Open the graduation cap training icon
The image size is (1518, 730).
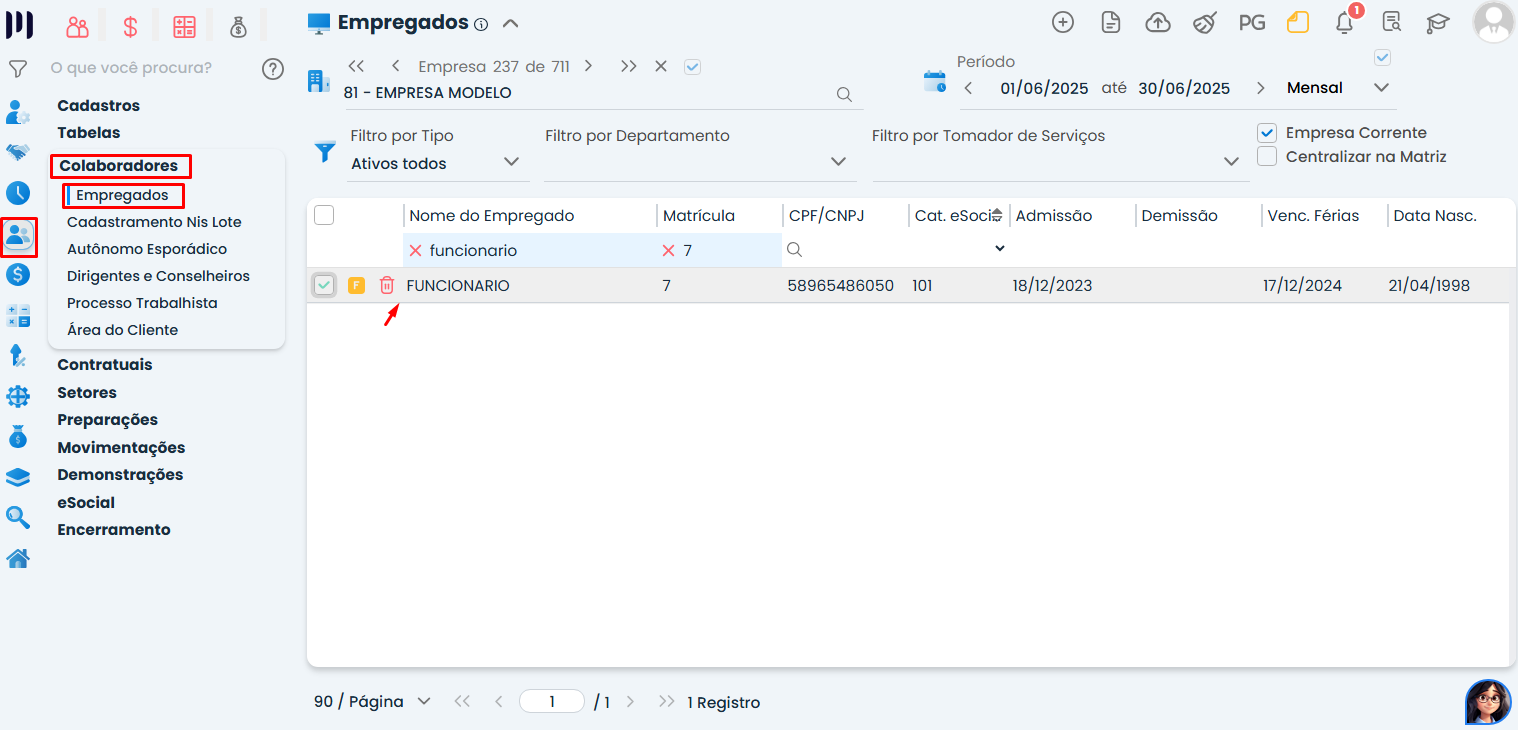point(1438,22)
